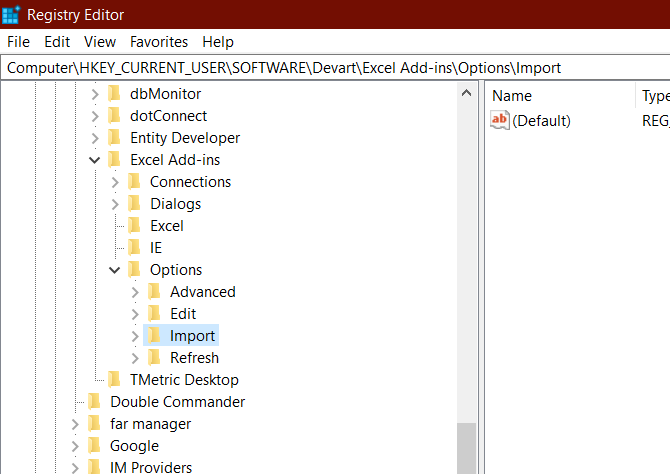Expand the Google key
The width and height of the screenshot is (670, 474).
(75, 446)
